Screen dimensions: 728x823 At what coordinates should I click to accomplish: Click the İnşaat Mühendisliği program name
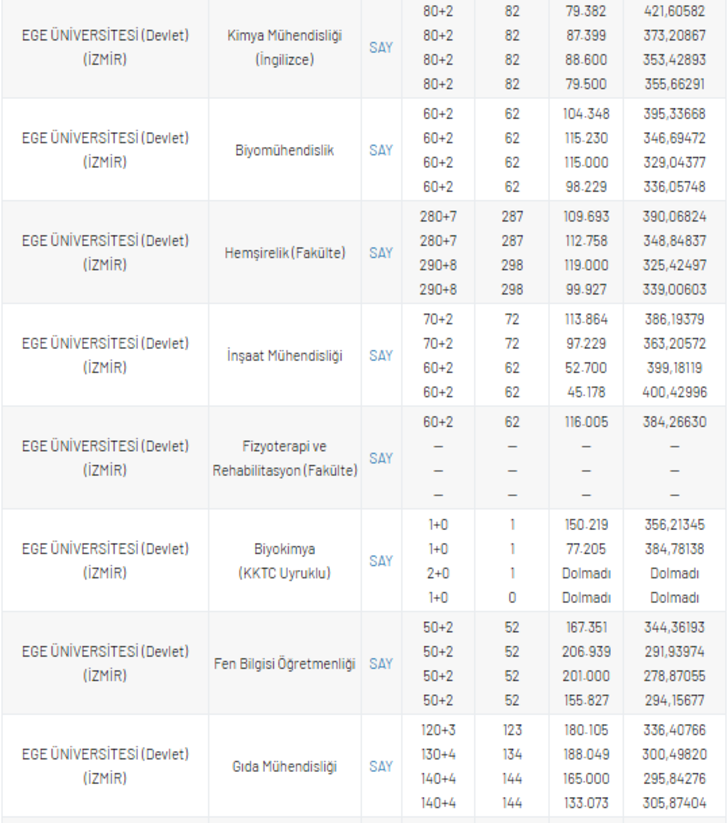tap(285, 355)
